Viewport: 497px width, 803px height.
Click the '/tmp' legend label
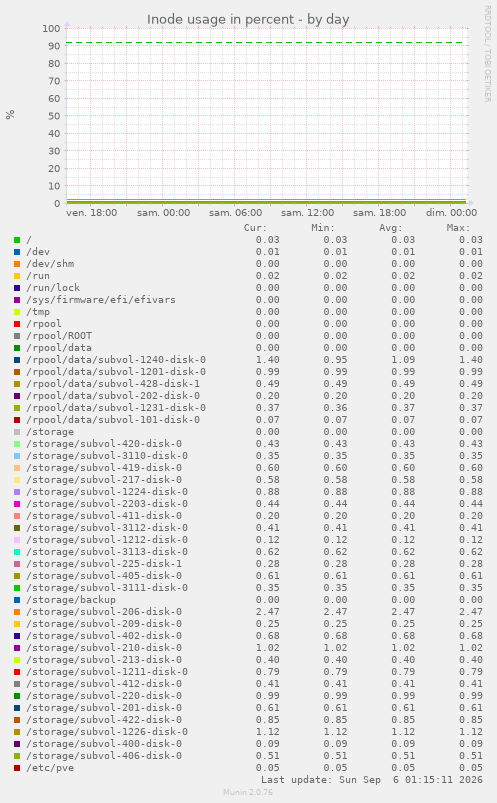tap(38, 312)
